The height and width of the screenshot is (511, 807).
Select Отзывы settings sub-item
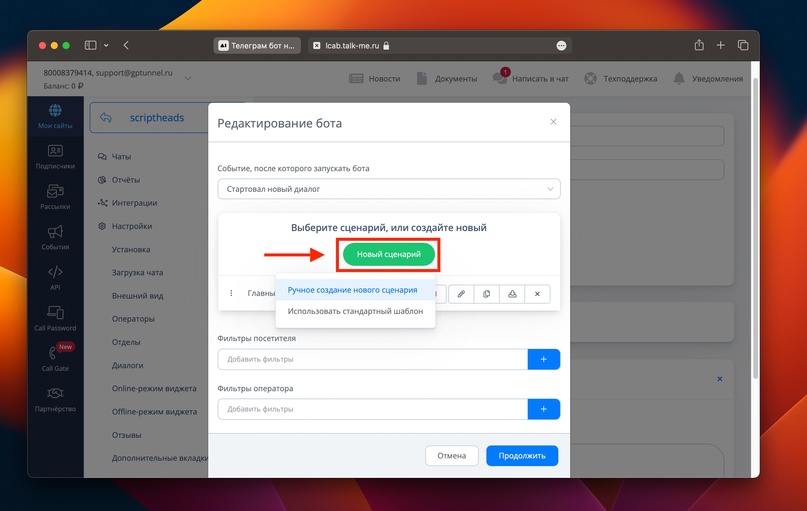126,435
